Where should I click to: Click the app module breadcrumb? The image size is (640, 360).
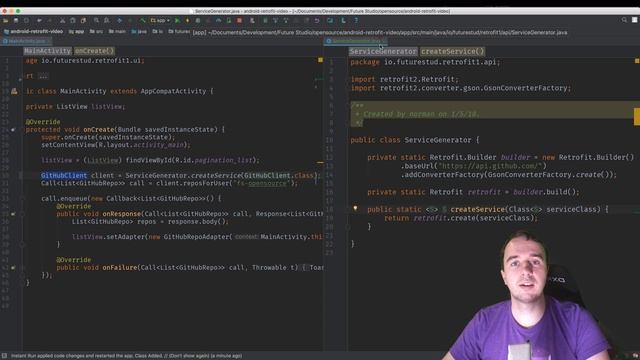click(x=76, y=31)
